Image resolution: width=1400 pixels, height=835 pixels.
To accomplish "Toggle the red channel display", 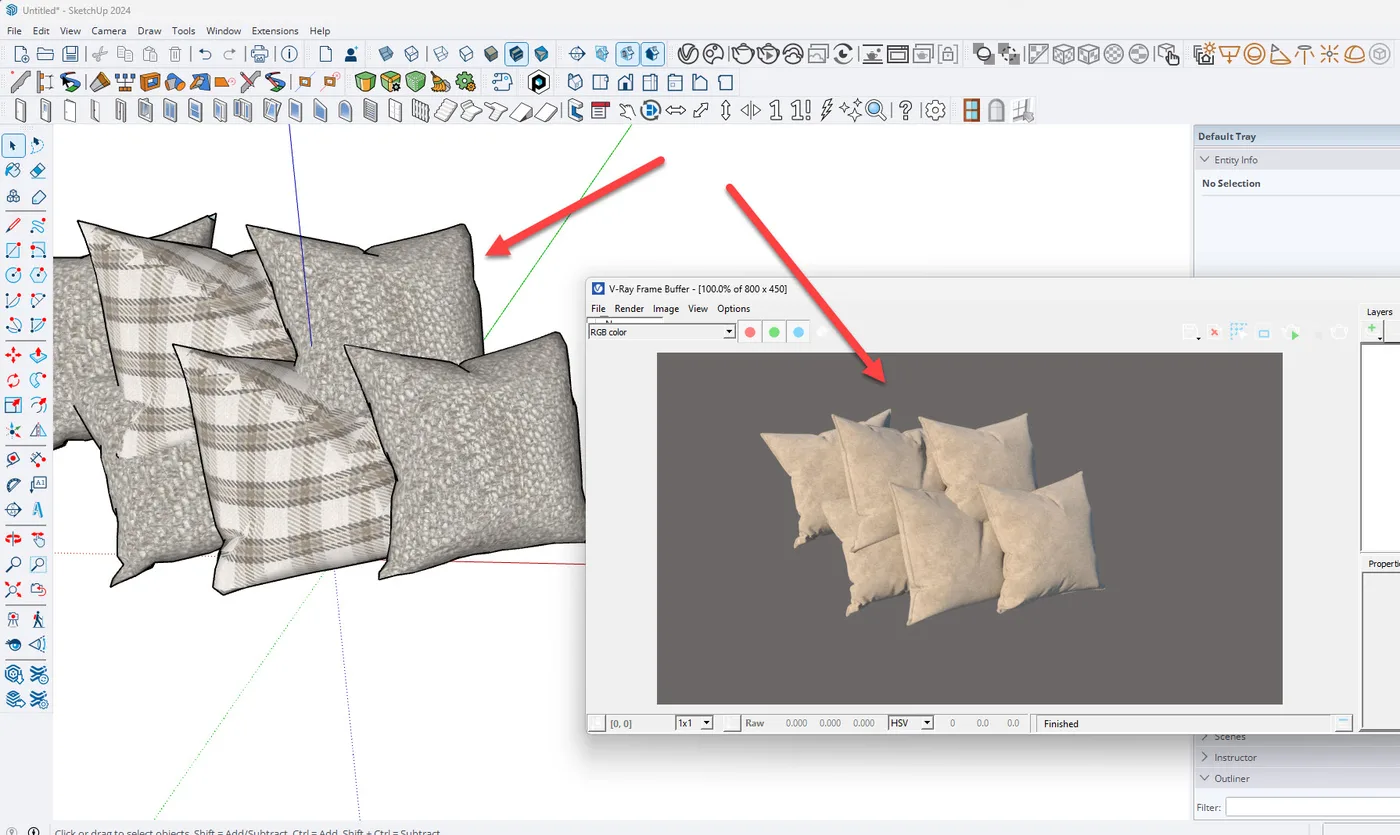I will click(x=749, y=331).
